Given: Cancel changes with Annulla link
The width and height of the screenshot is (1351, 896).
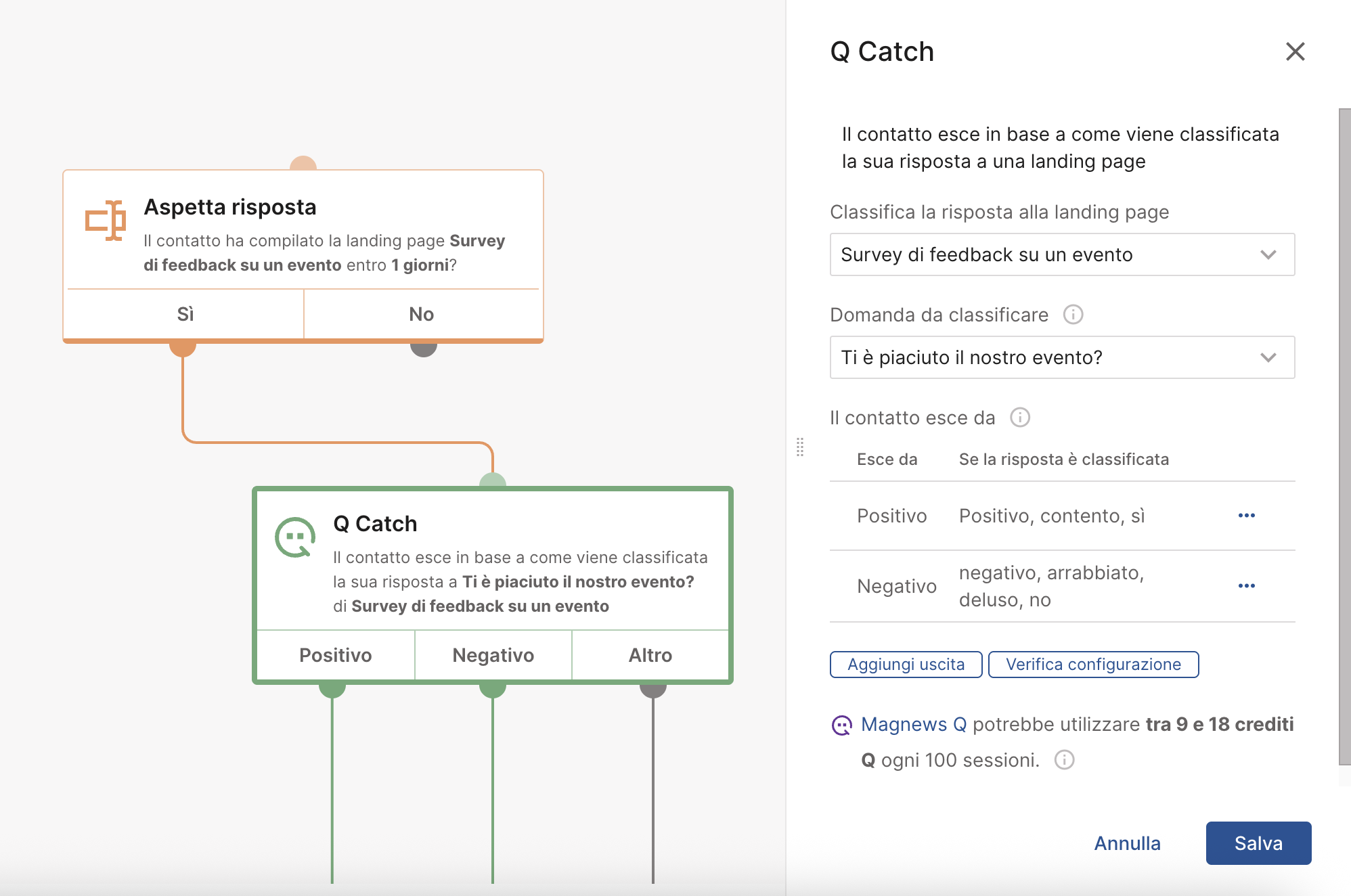Looking at the screenshot, I should pyautogui.click(x=1127, y=843).
